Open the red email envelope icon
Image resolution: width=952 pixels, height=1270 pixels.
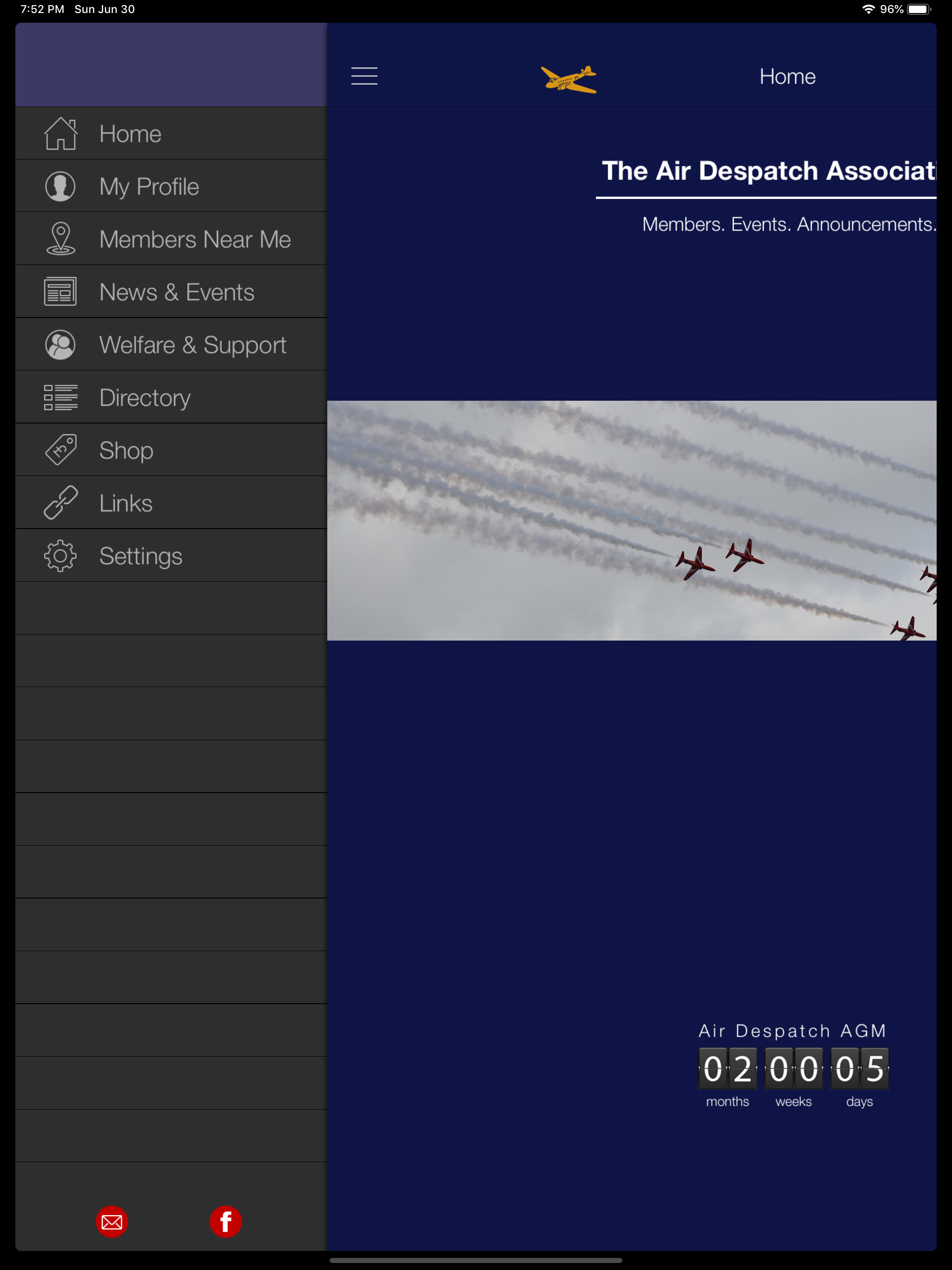[x=112, y=1221]
